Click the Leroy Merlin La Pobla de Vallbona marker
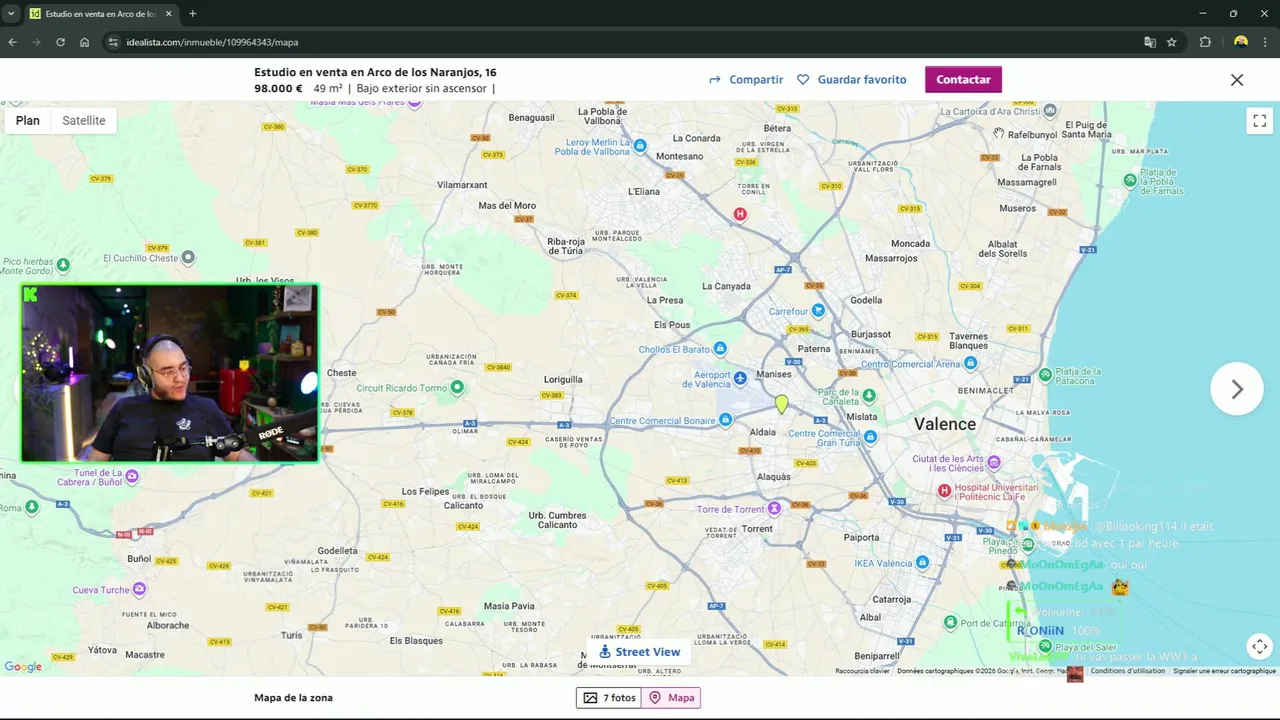The width and height of the screenshot is (1280, 720). [x=640, y=146]
